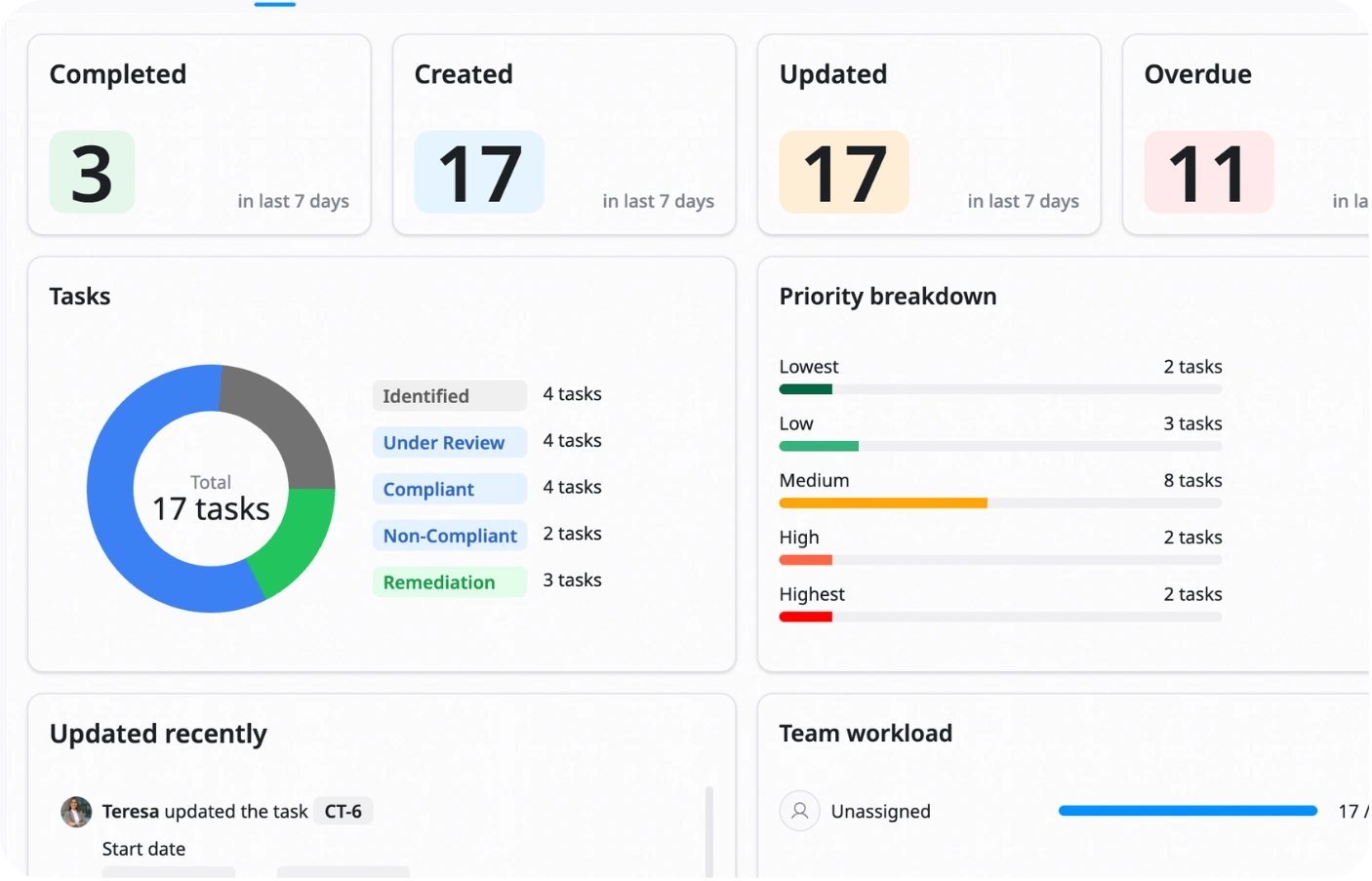This screenshot has width=1372, height=881.
Task: Click the Updated recently heading
Action: point(158,734)
